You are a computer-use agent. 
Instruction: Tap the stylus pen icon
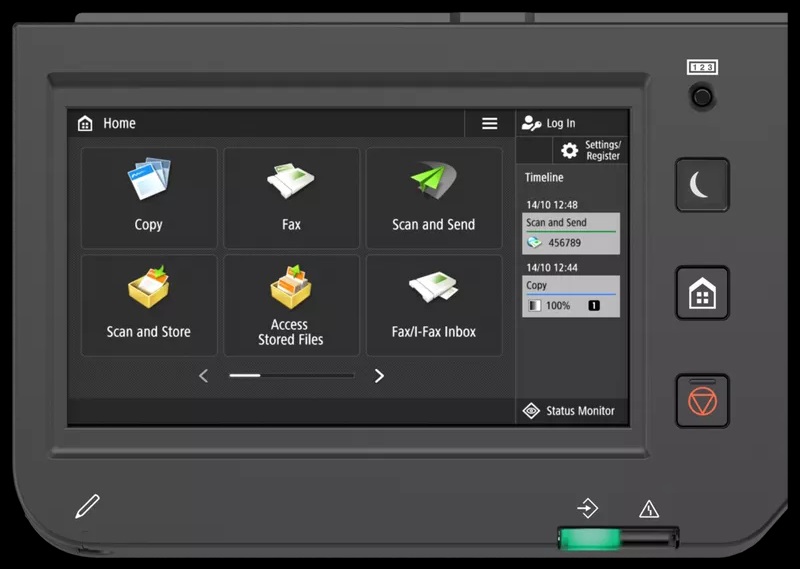coord(87,506)
